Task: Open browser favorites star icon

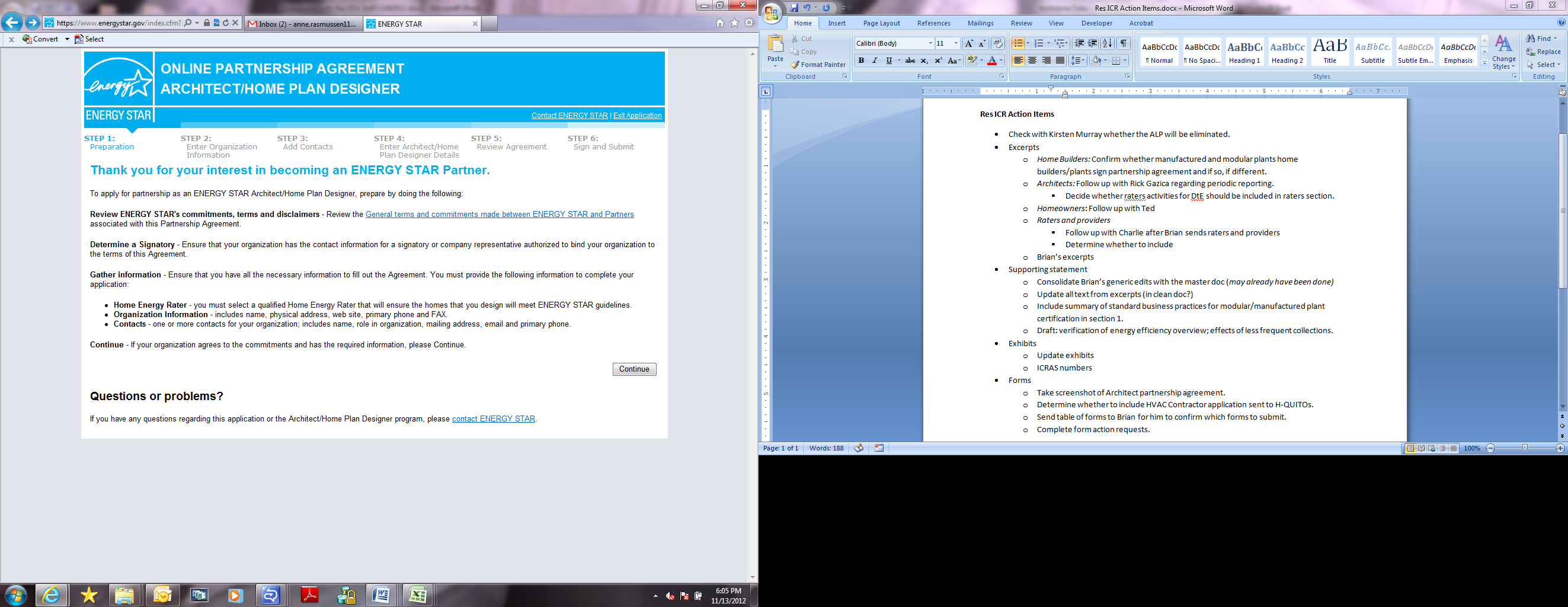Action: [x=735, y=23]
